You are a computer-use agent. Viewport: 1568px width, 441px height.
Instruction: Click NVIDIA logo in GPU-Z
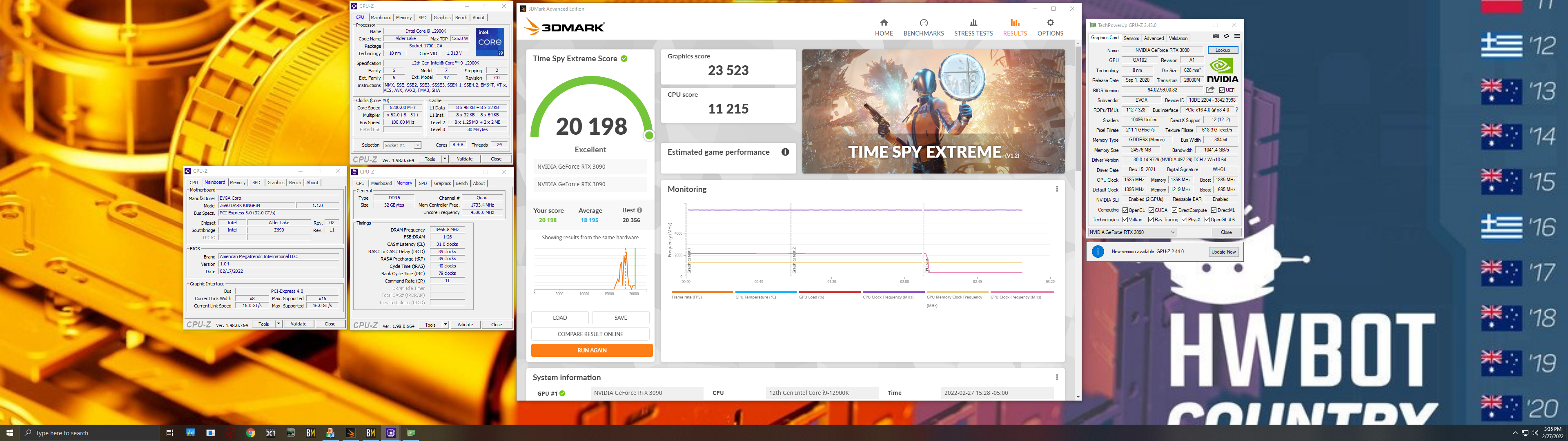[x=1222, y=70]
